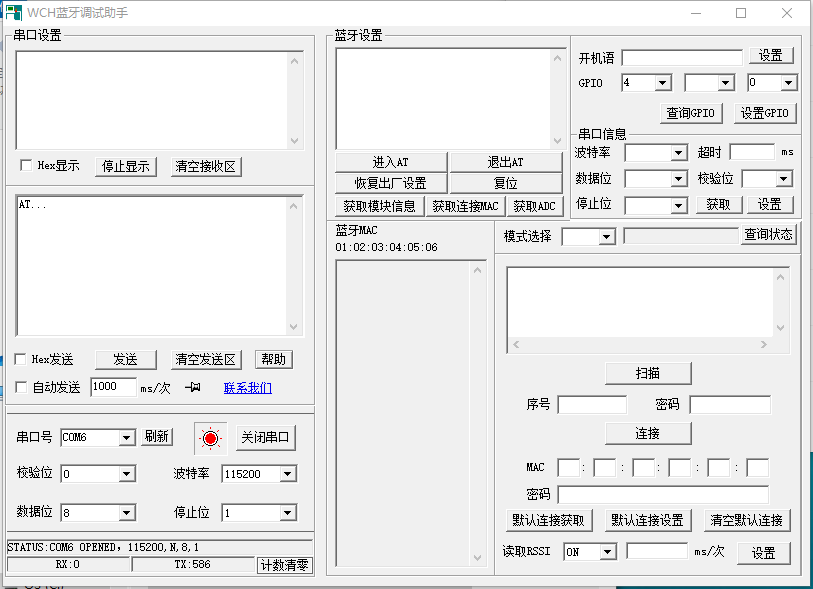Click the 连接 connect button

pyautogui.click(x=647, y=433)
